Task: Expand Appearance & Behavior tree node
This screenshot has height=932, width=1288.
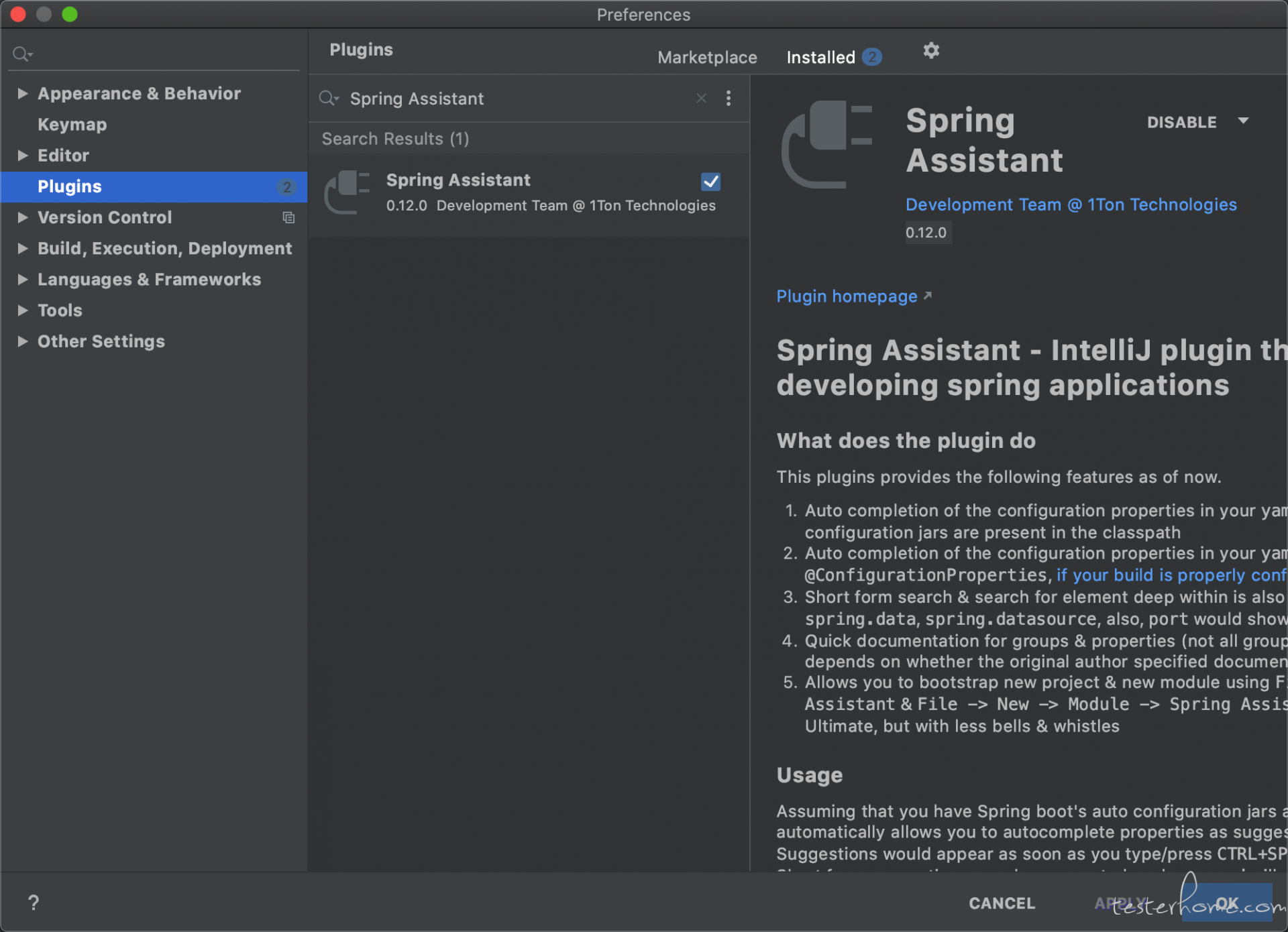Action: tap(22, 93)
